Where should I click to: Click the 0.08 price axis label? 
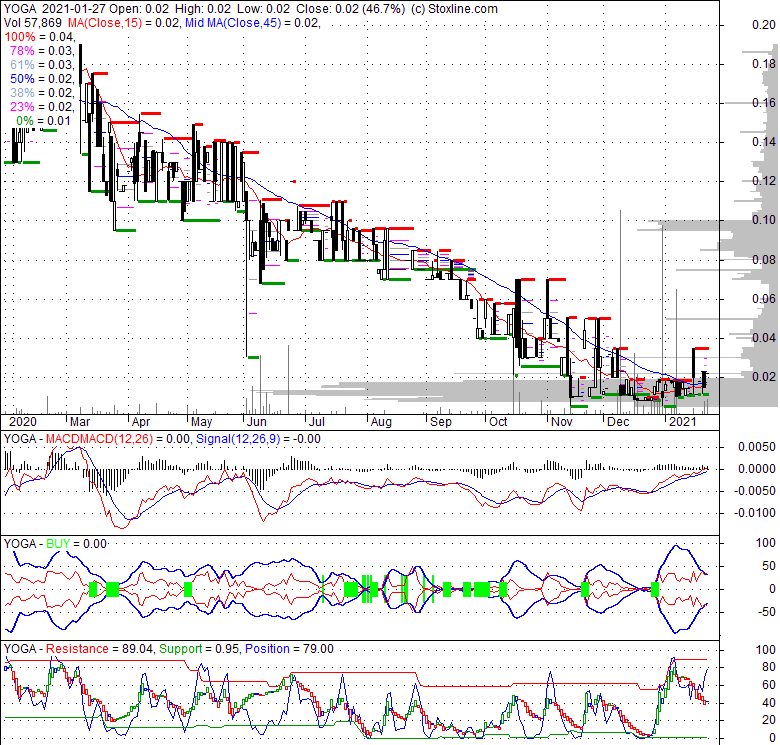764,260
